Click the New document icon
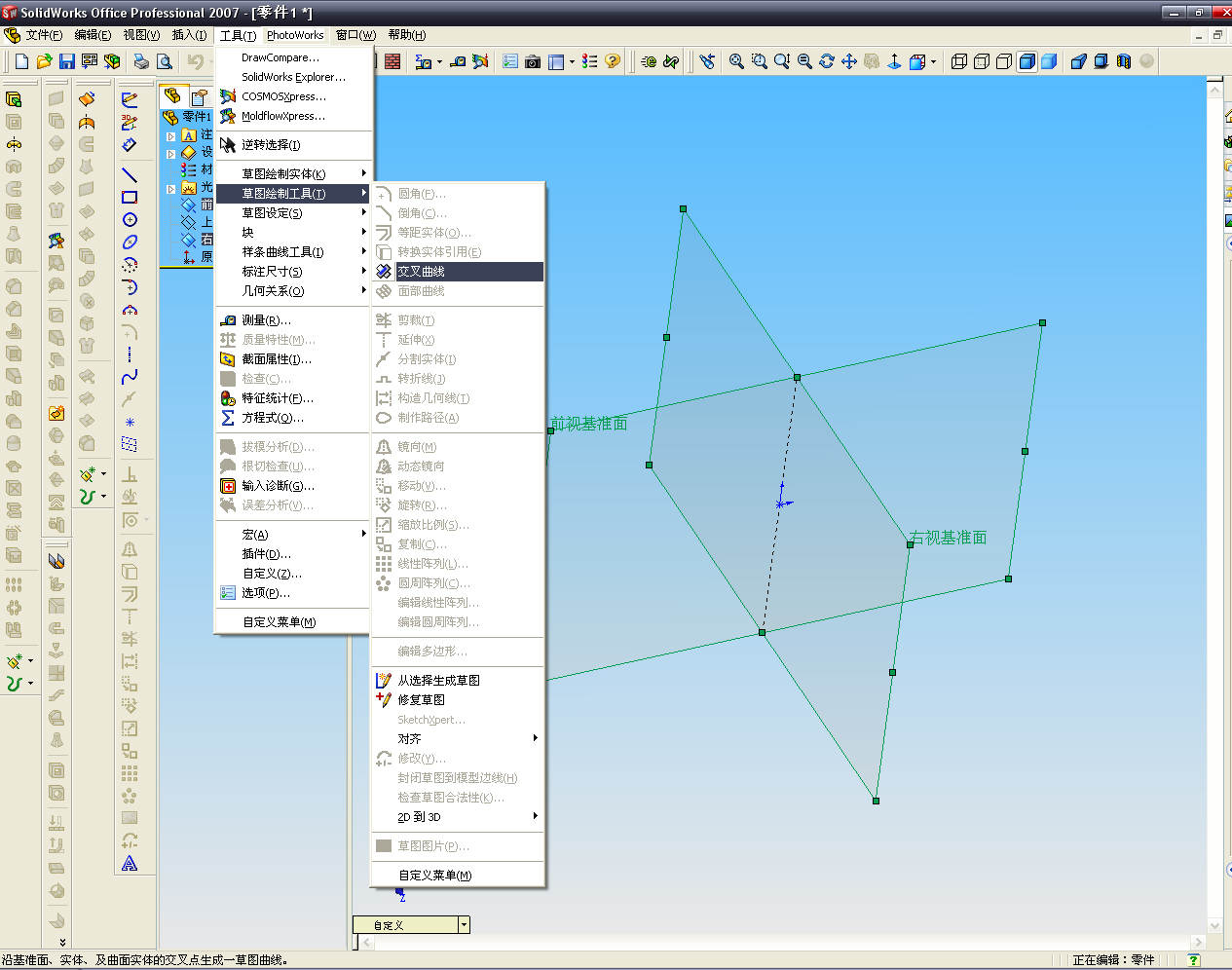Viewport: 1232px width, 970px height. coord(21,61)
